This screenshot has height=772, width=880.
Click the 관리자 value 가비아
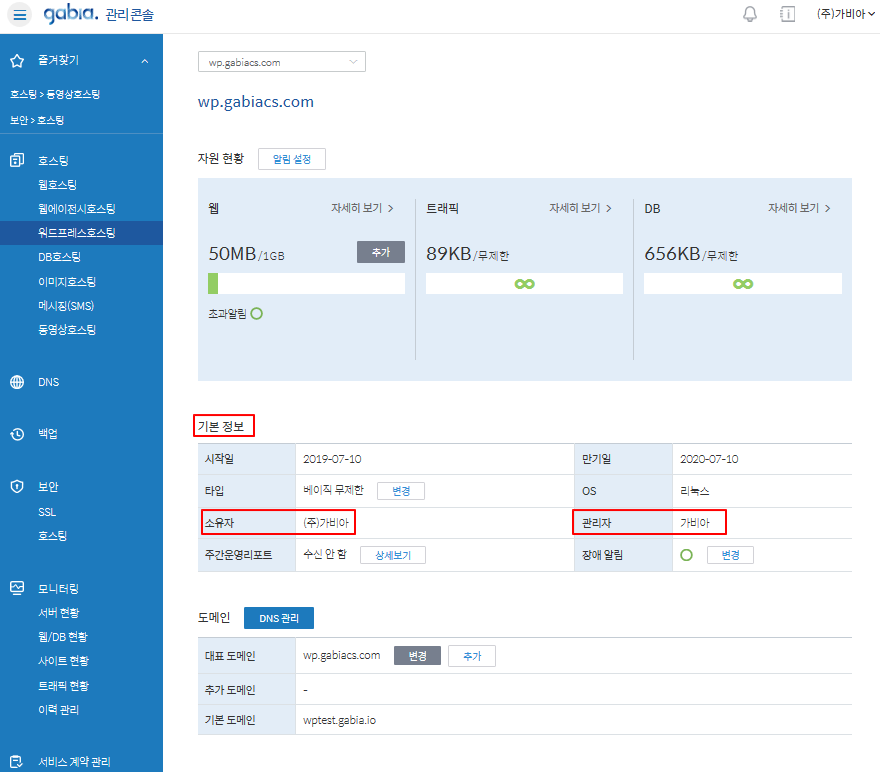(695, 523)
